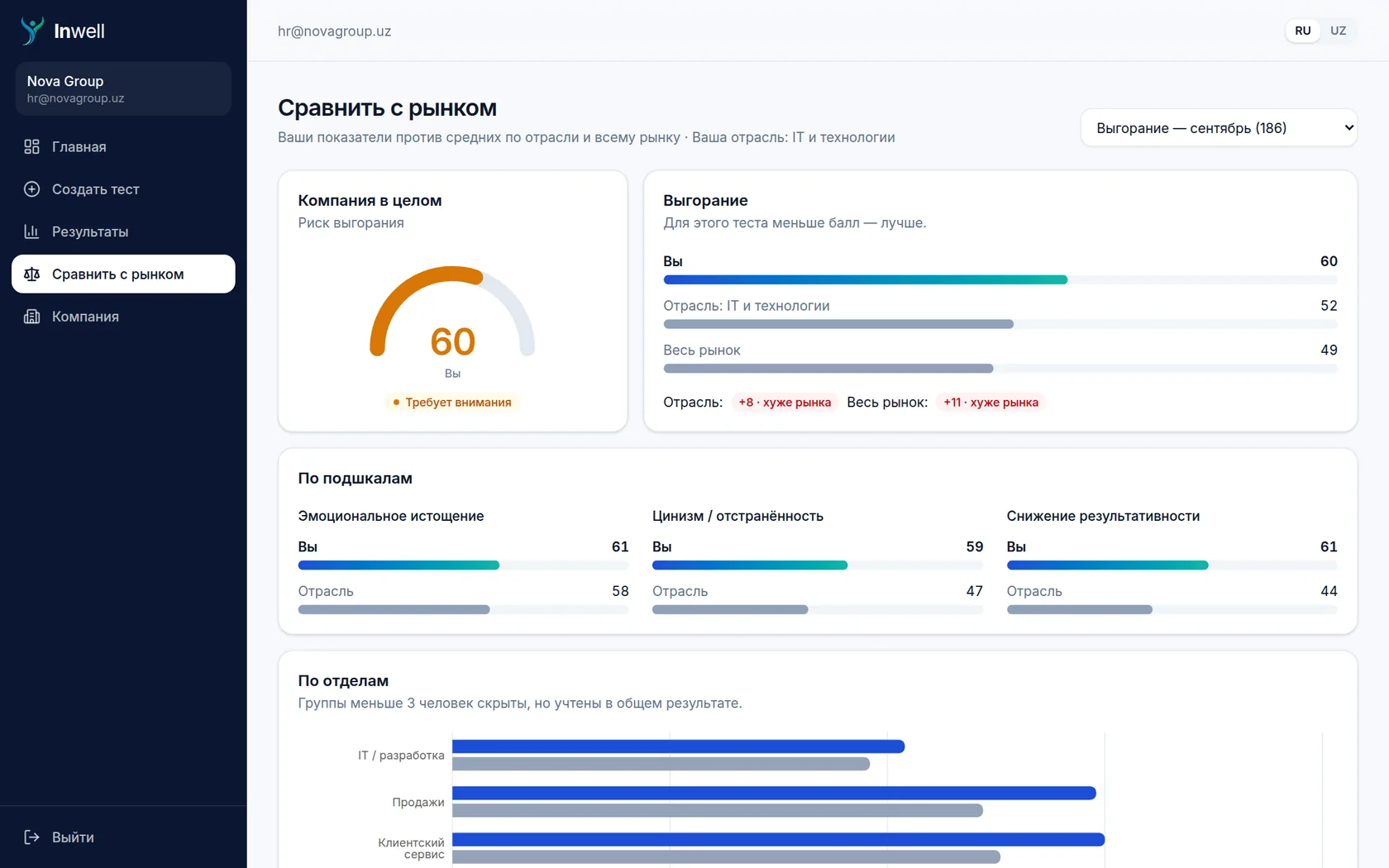Go to Создать тест page
This screenshot has height=868, width=1389.
click(123, 189)
